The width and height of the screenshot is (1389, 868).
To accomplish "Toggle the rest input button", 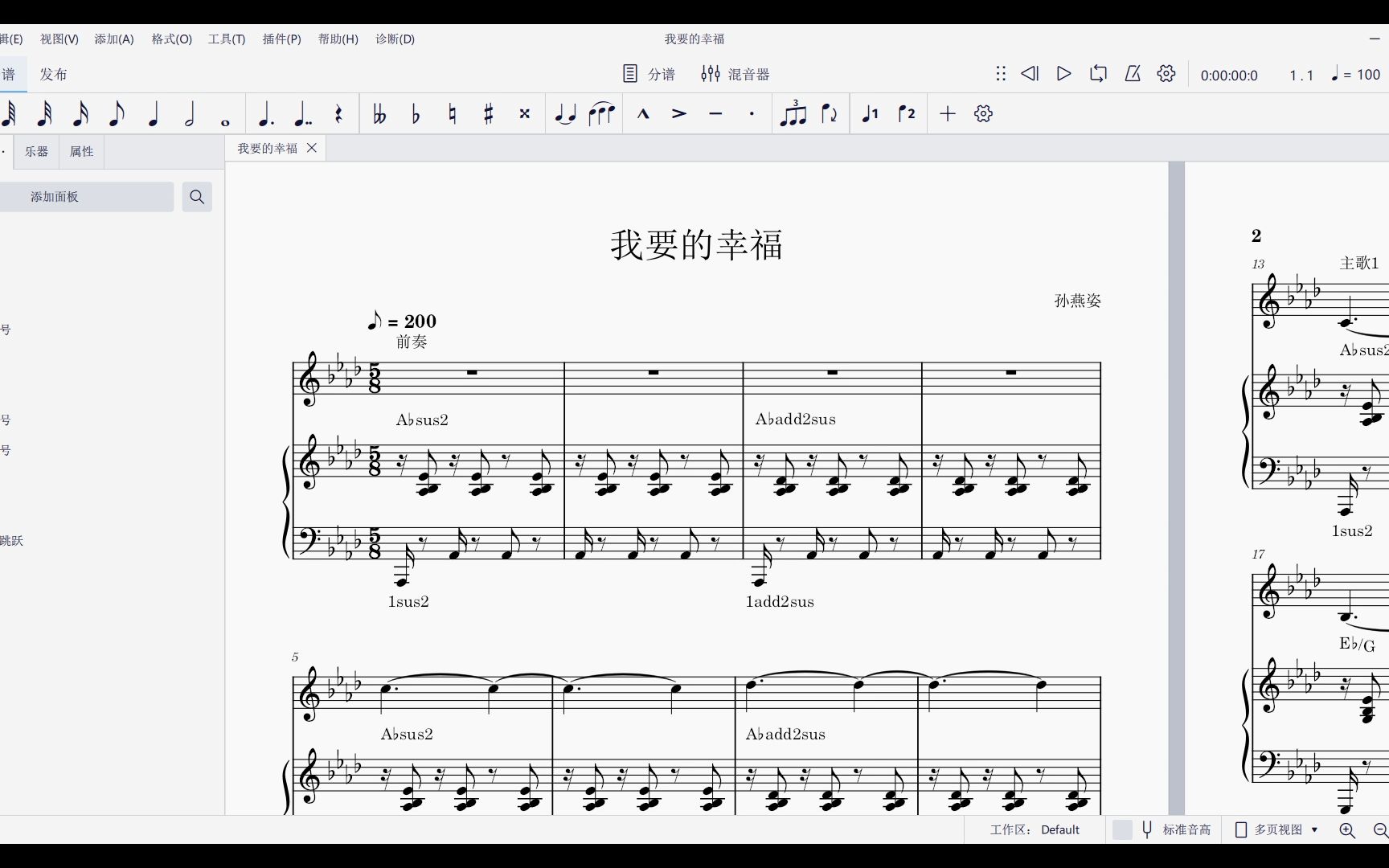I will pos(339,114).
